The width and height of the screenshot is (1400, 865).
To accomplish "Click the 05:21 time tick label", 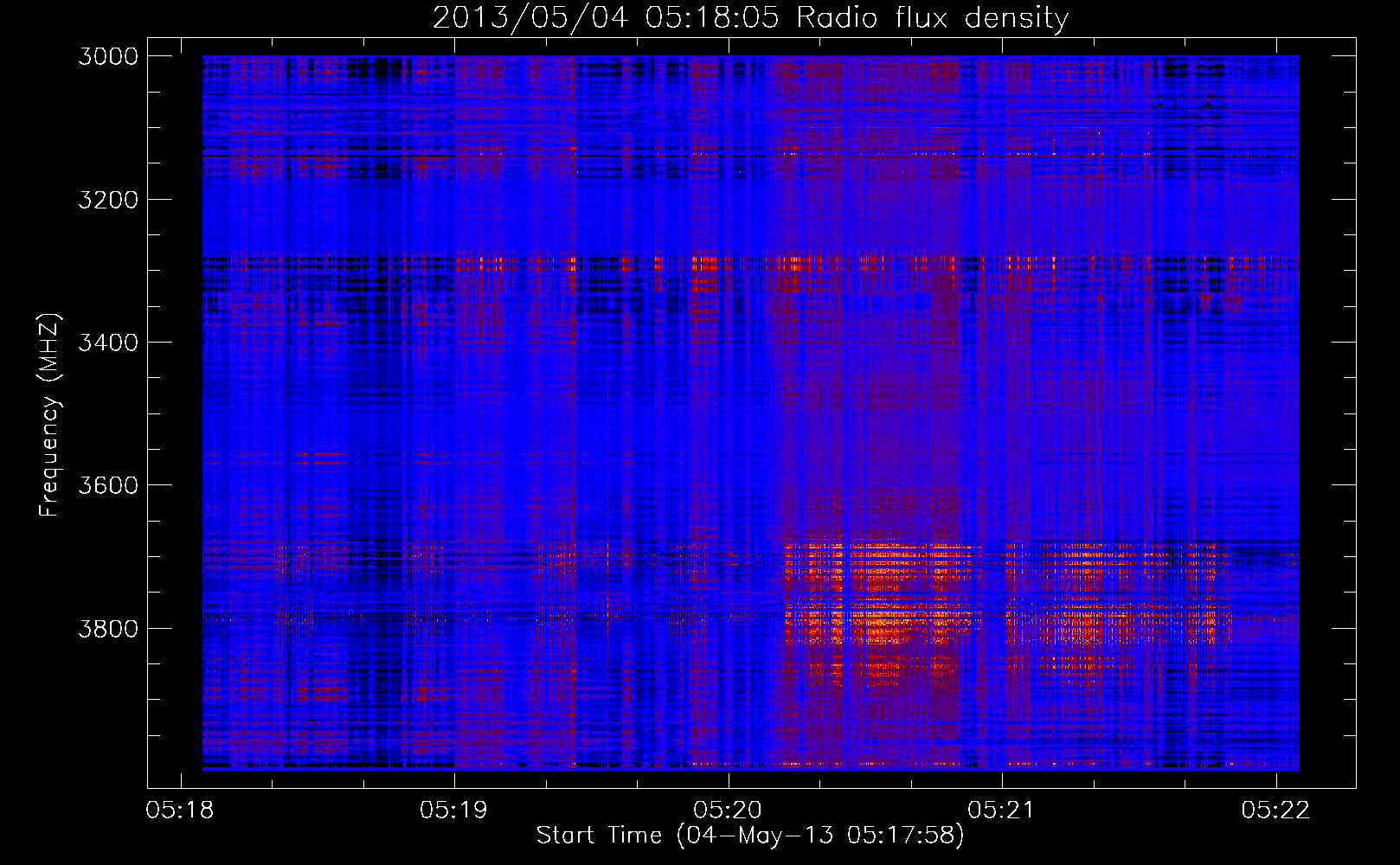I will (x=1001, y=810).
